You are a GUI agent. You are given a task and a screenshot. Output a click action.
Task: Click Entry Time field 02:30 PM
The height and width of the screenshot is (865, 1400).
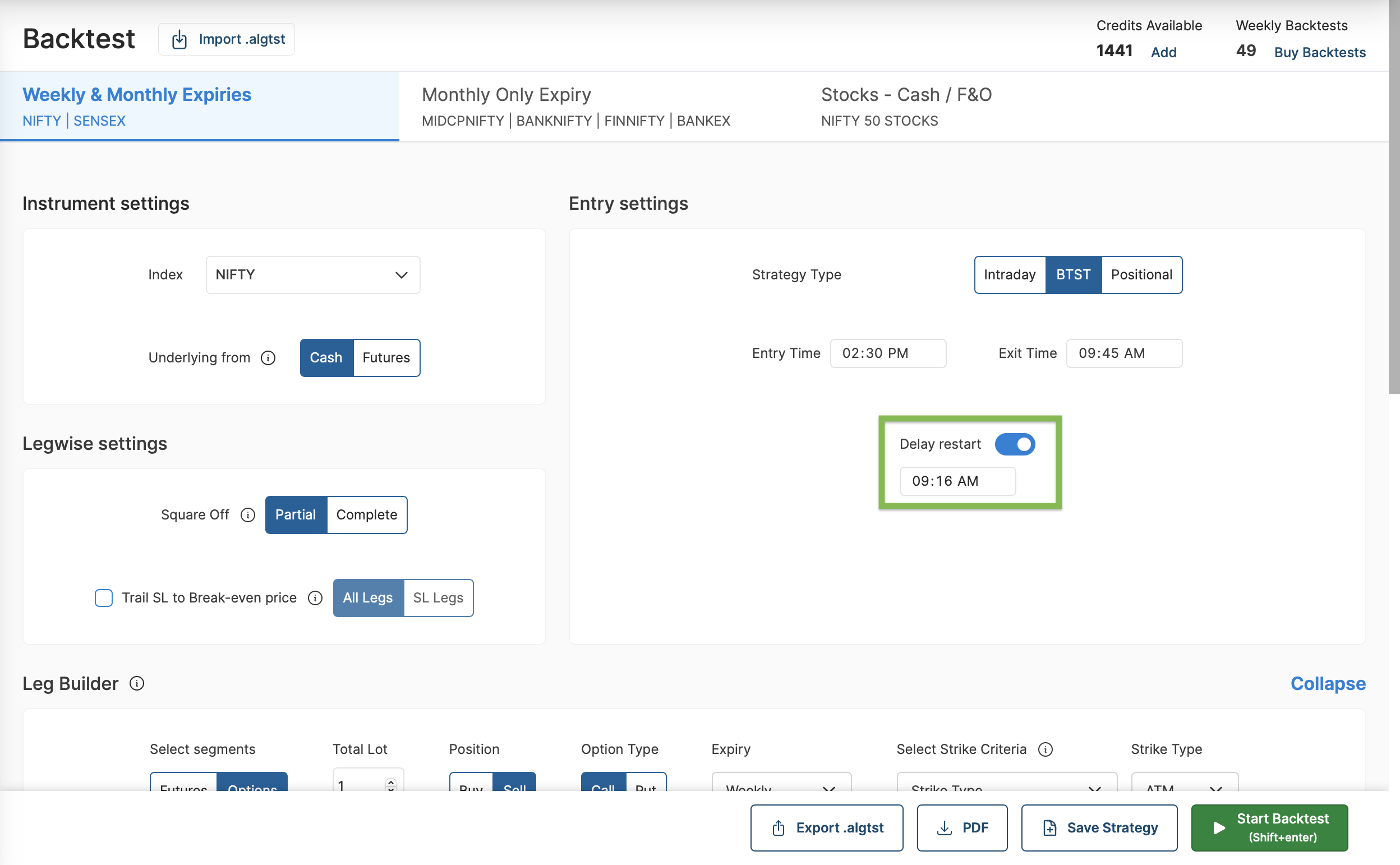[888, 353]
